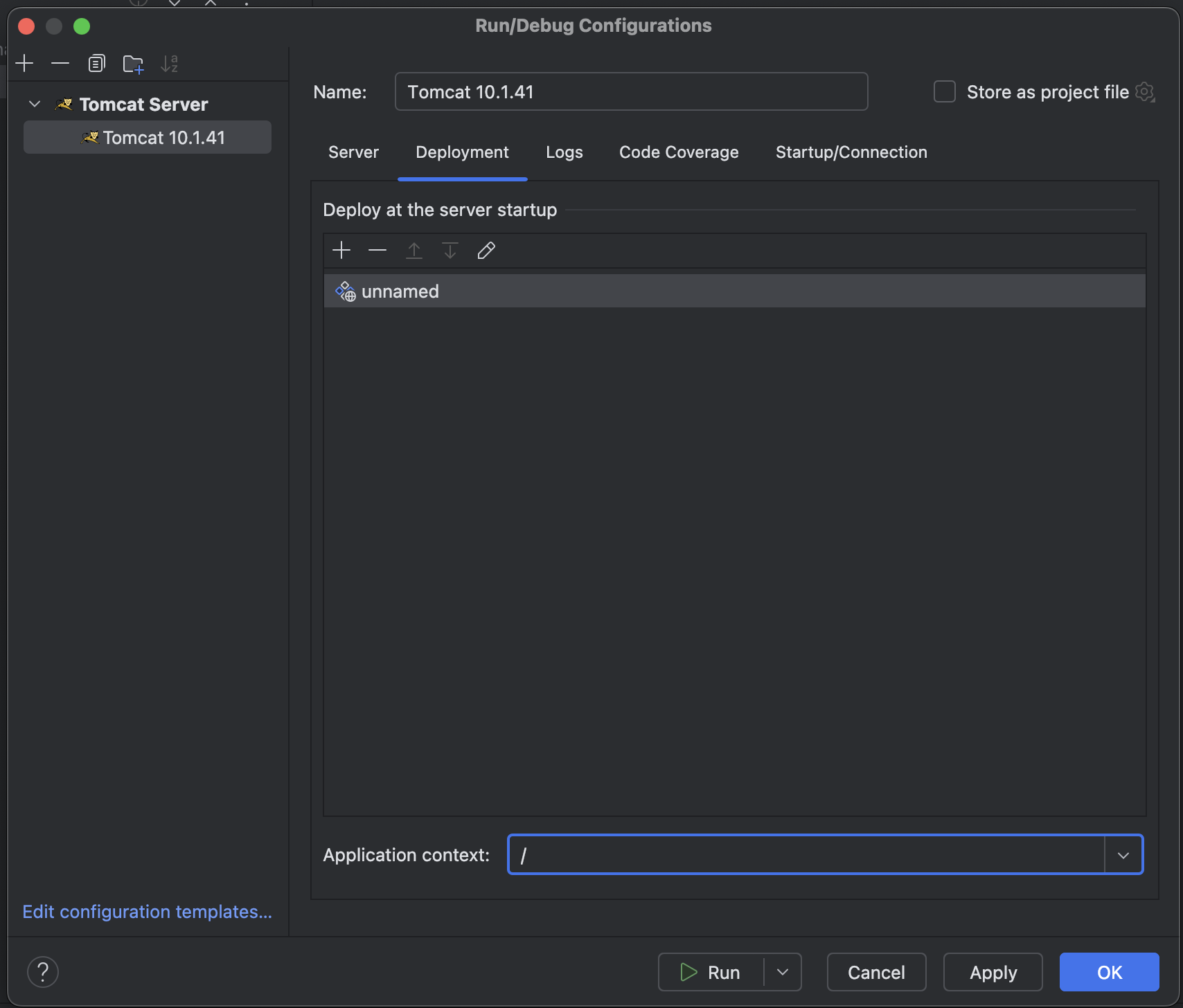
Task: Select Tomcat 10.1.41 configuration in tree
Action: [x=148, y=138]
